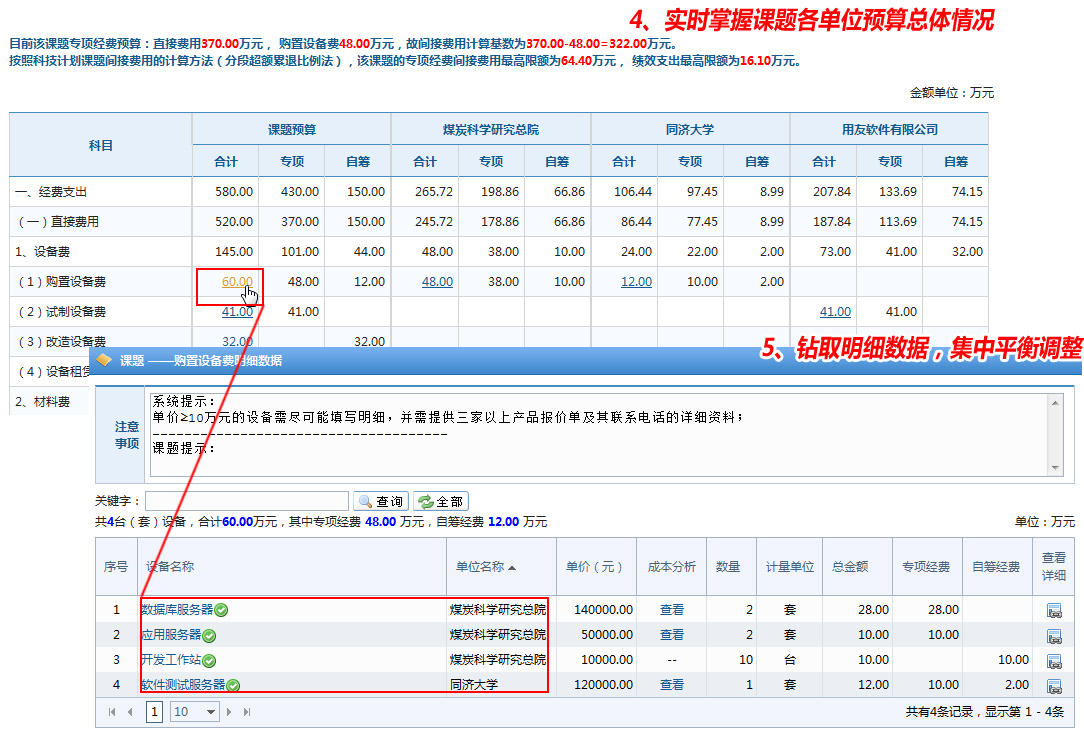View 成本分析 for 数据库服务器 row
The width and height of the screenshot is (1084, 736).
[x=671, y=609]
